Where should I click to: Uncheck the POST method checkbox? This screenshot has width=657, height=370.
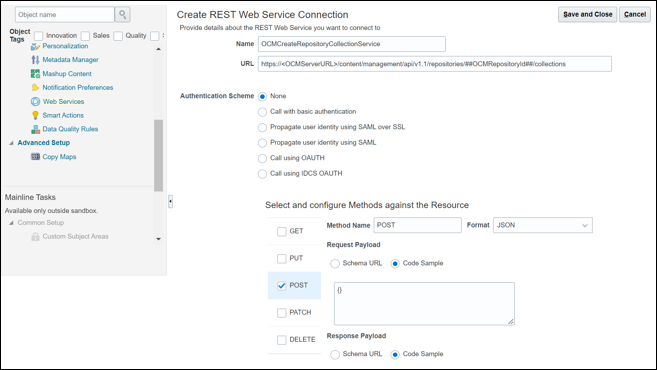pos(282,285)
